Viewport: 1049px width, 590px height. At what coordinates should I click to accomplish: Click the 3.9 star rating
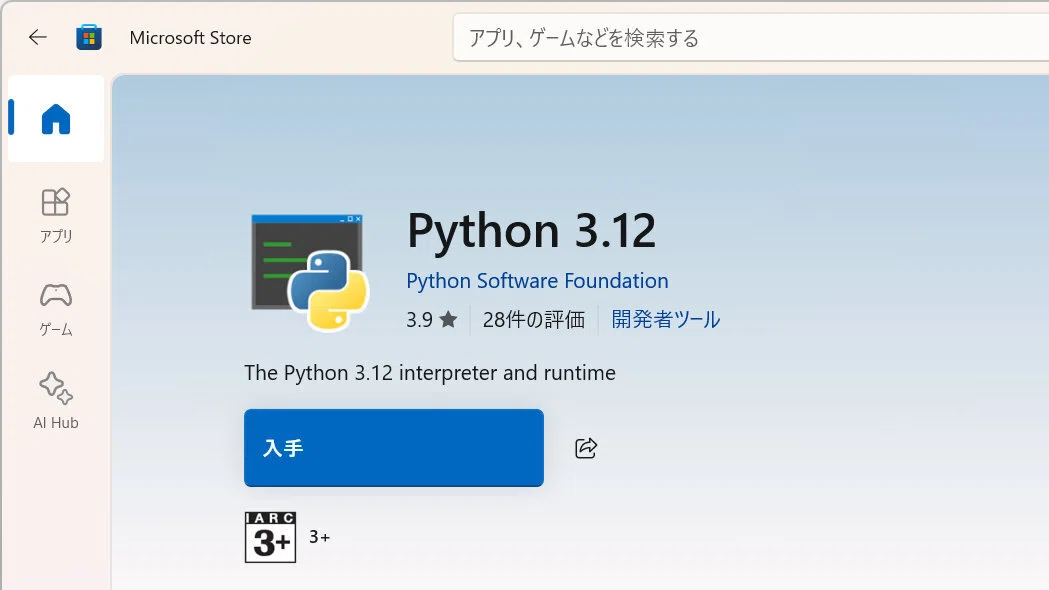[432, 320]
